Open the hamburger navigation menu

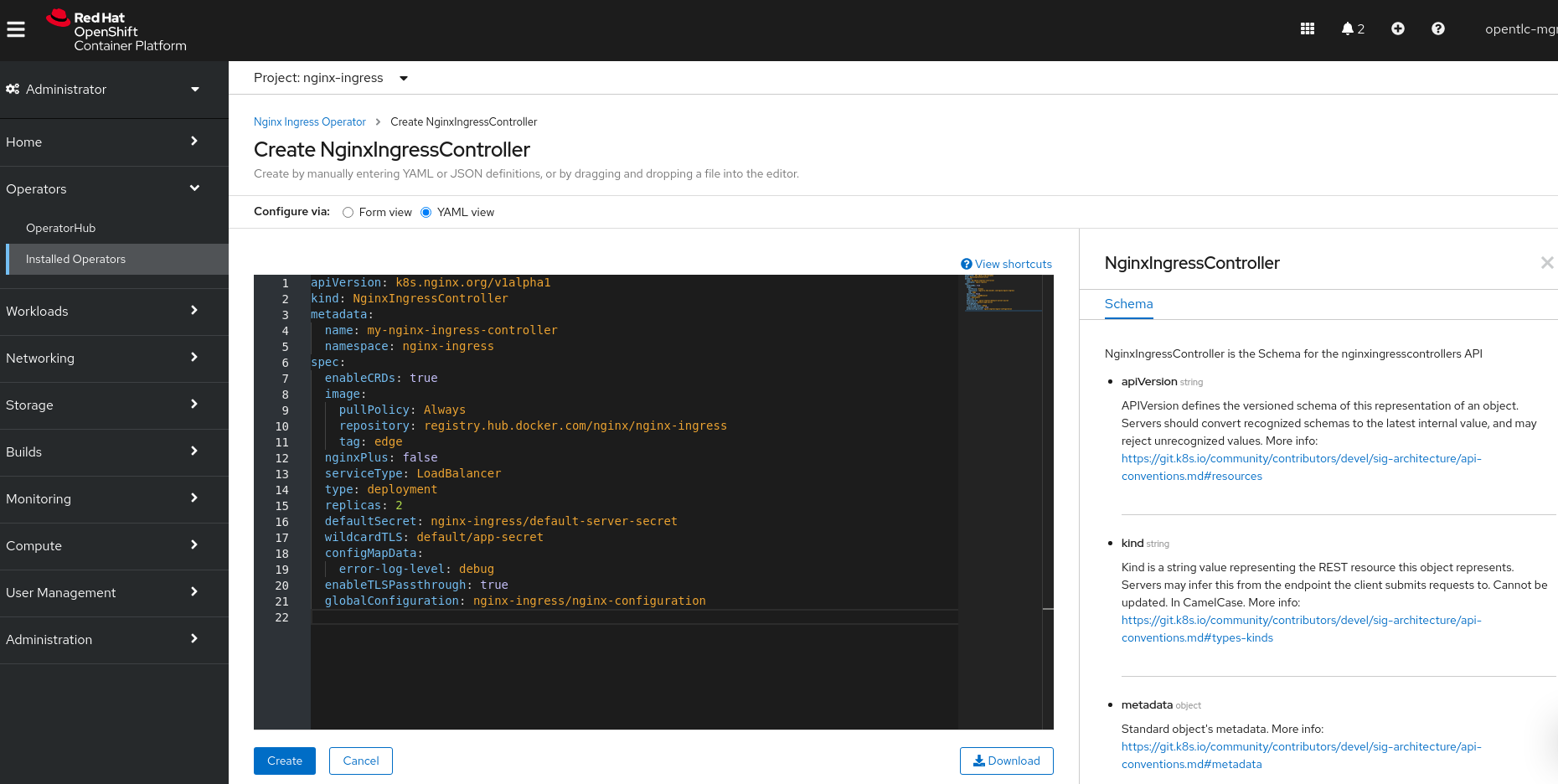[x=16, y=29]
